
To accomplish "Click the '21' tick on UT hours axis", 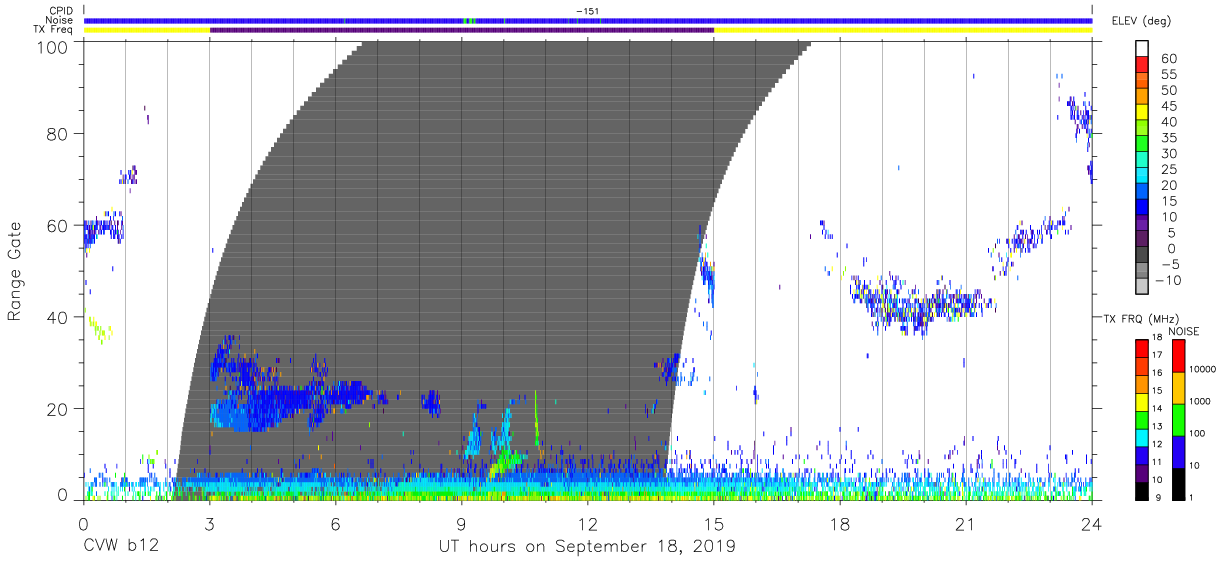I will point(966,523).
